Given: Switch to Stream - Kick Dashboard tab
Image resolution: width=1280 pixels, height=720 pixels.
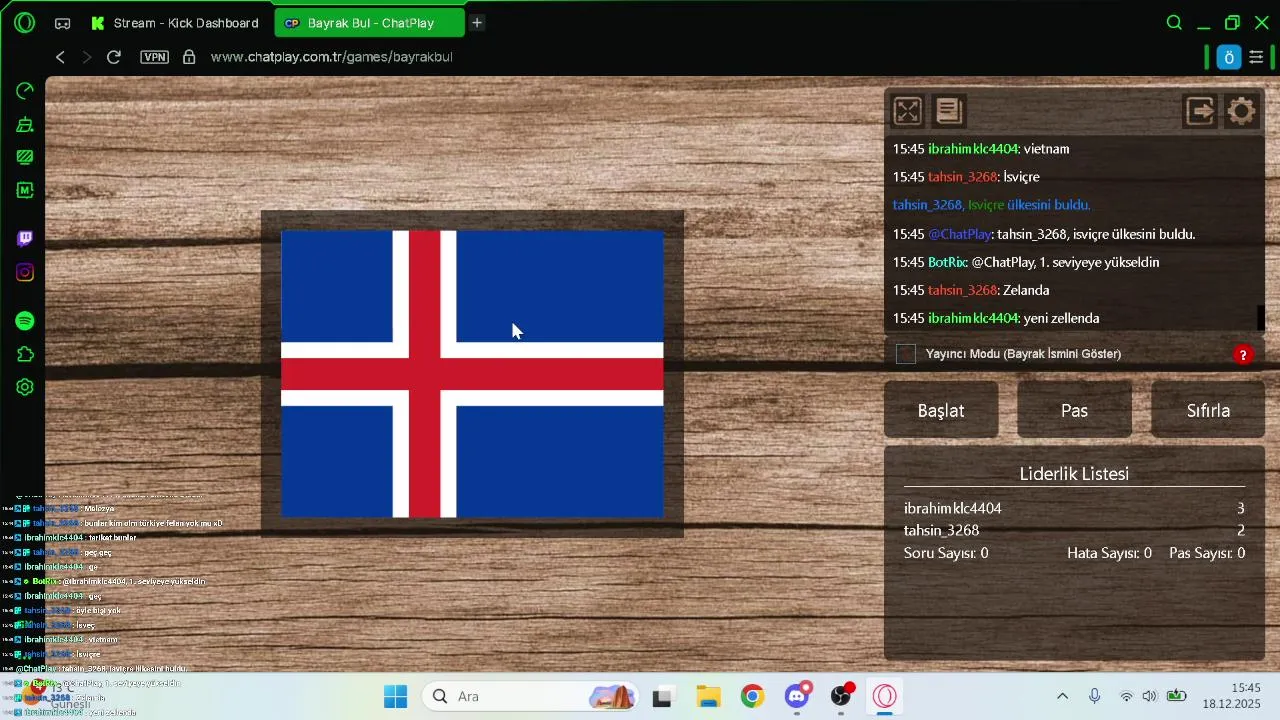Looking at the screenshot, I should [175, 23].
